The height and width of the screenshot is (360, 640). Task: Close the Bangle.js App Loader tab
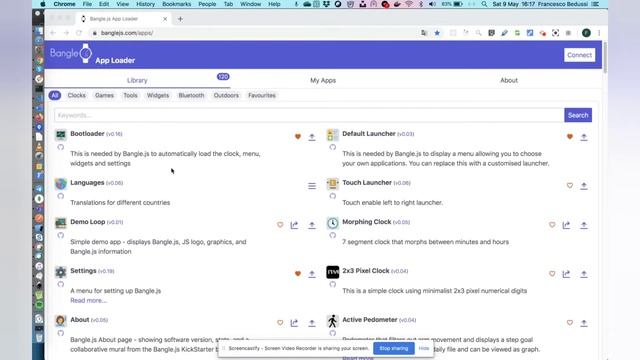[165, 19]
